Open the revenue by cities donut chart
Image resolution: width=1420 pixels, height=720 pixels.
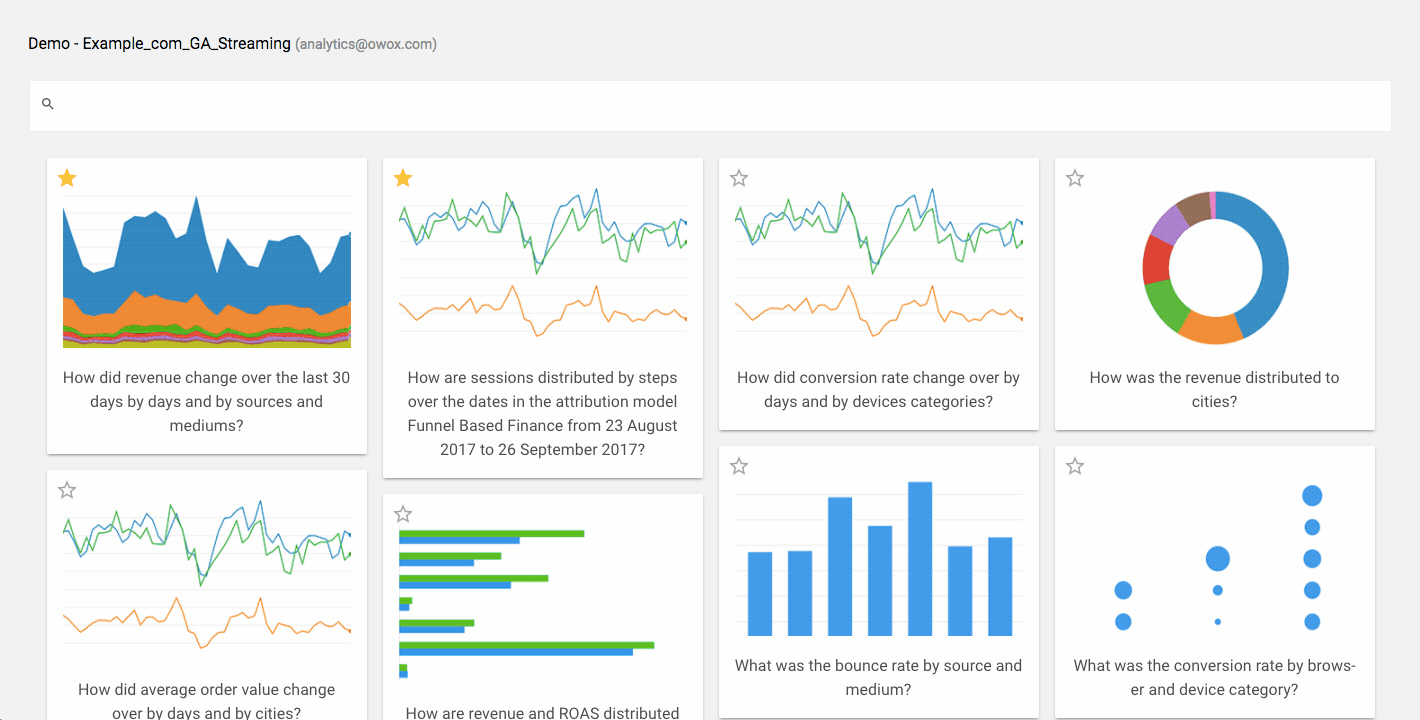[1214, 268]
